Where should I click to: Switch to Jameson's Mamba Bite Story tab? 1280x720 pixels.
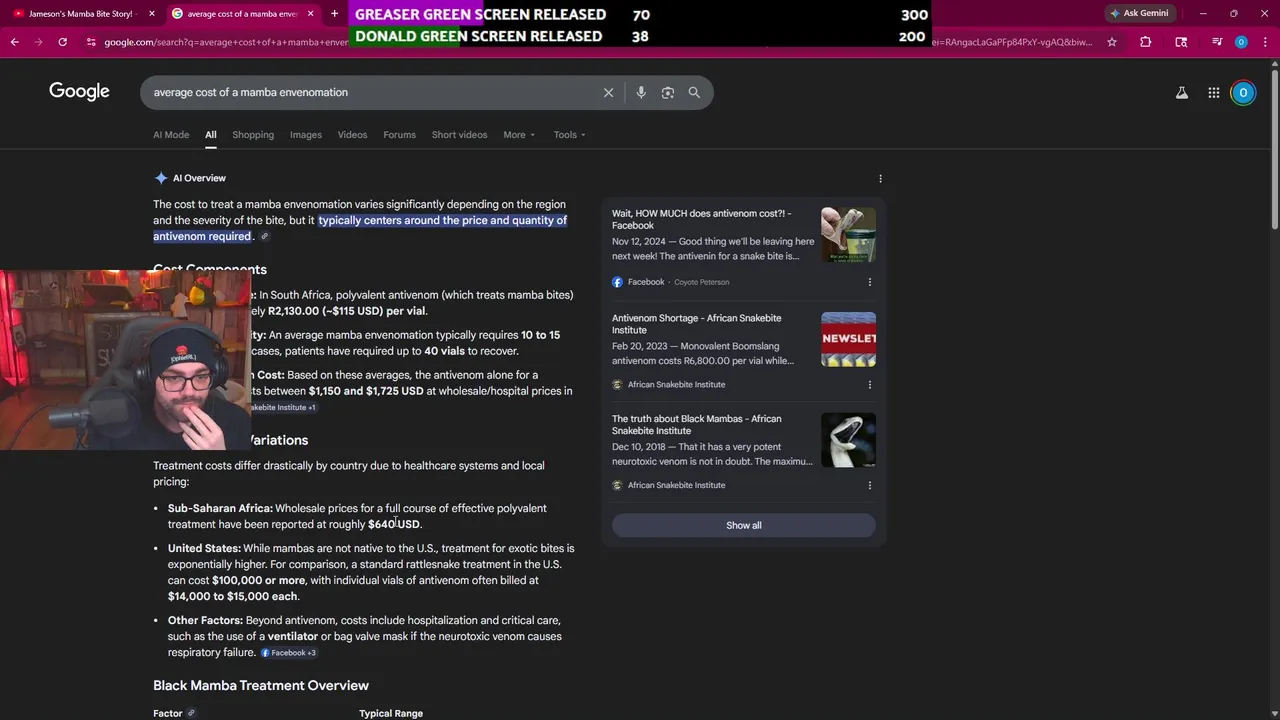pos(80,14)
